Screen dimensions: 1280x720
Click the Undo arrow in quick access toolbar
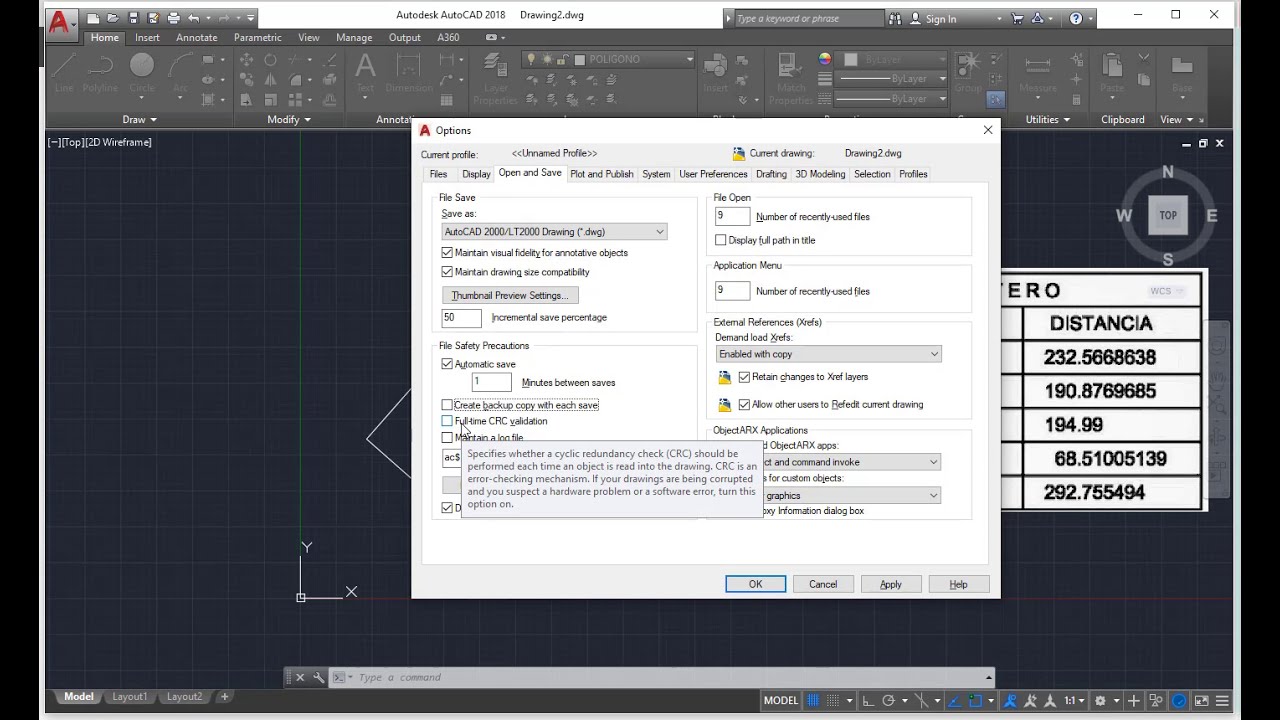coord(194,18)
